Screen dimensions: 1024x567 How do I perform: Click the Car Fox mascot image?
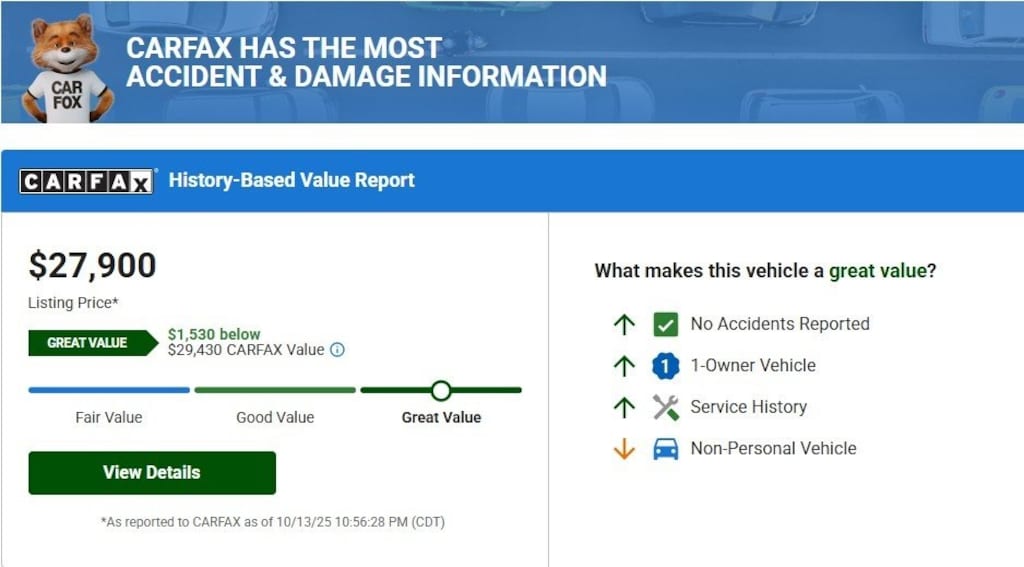click(x=67, y=68)
